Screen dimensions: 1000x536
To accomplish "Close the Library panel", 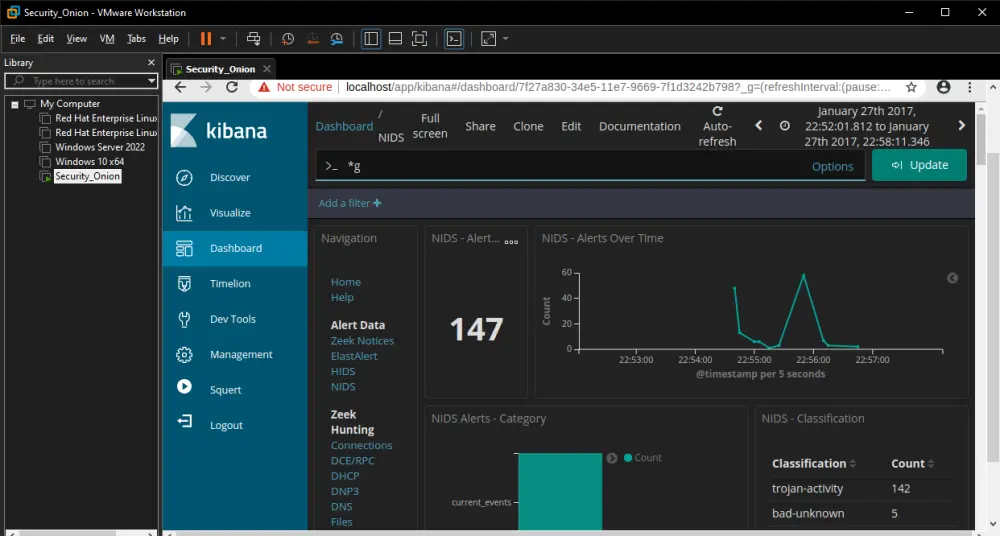I will click(151, 63).
